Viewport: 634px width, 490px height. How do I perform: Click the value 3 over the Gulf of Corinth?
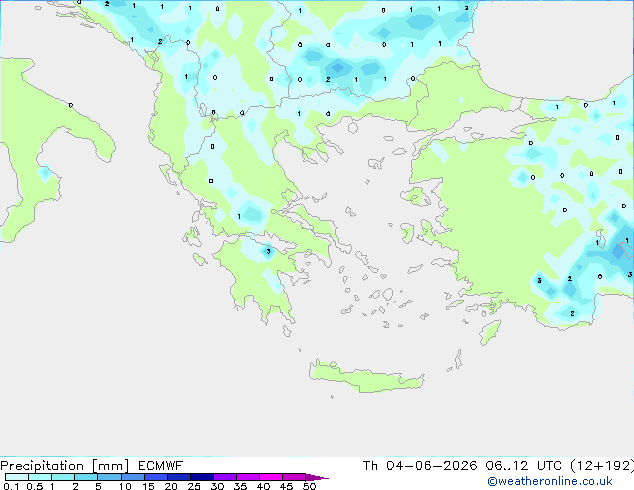coord(268,251)
